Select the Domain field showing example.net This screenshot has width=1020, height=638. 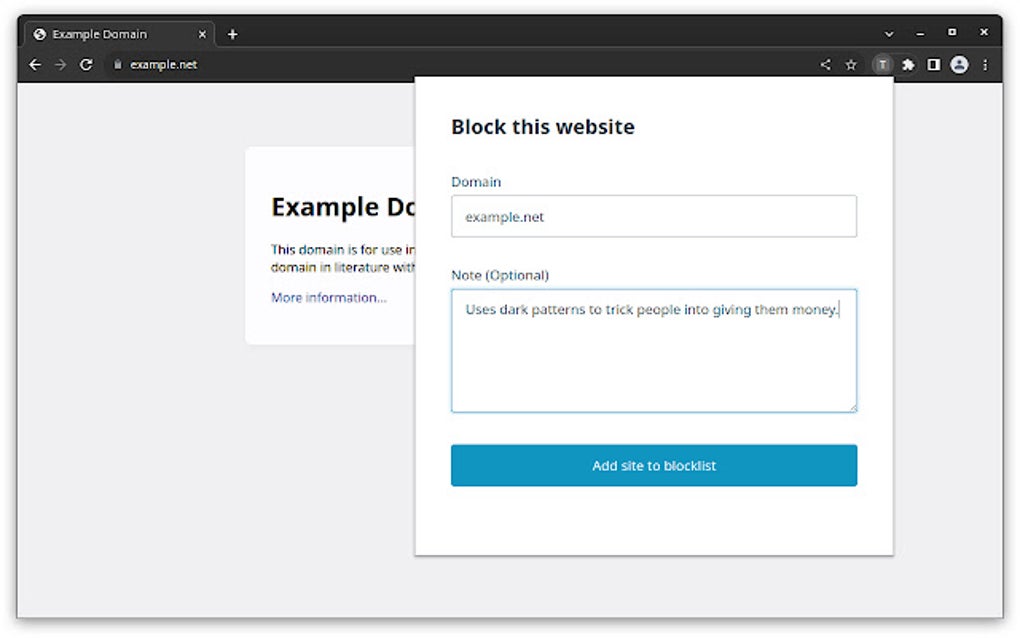654,216
